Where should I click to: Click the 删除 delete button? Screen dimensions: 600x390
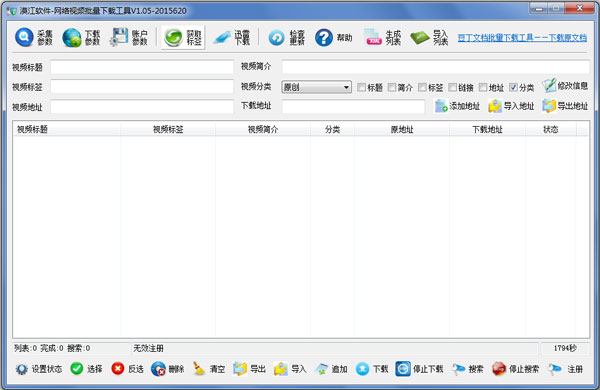pyautogui.click(x=168, y=369)
